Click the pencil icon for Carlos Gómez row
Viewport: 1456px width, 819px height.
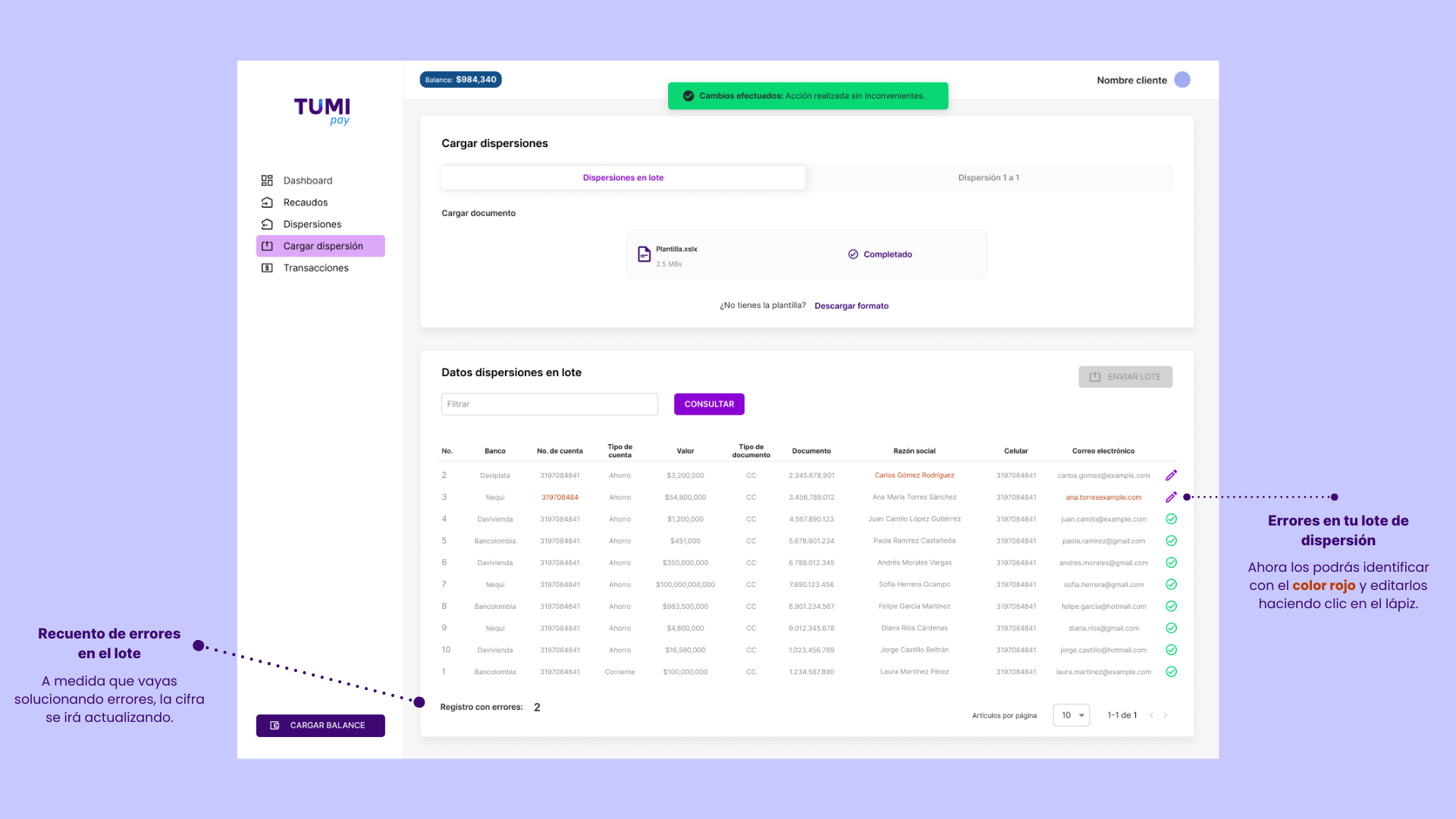(x=1171, y=475)
